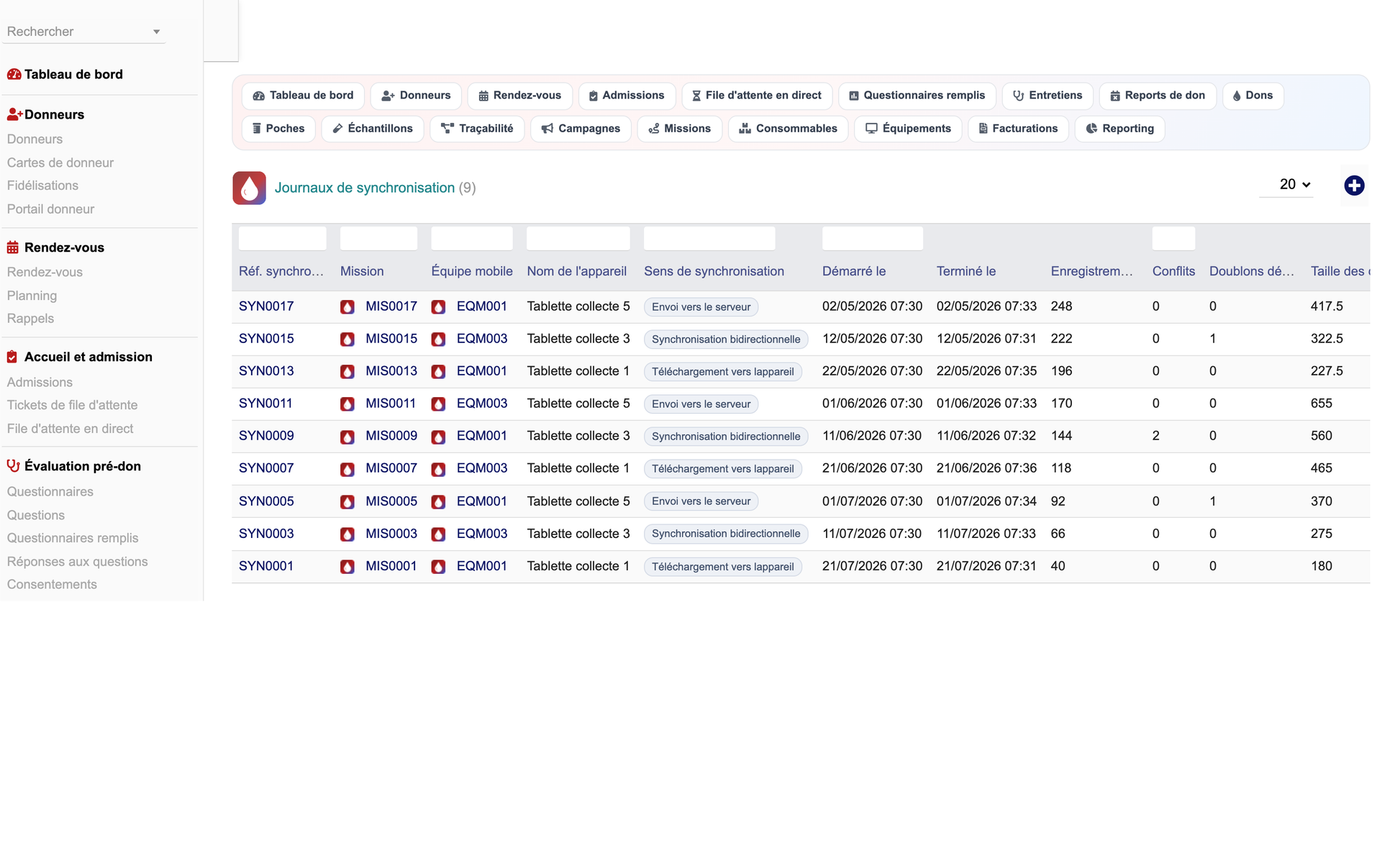Click the team icon beside EQM003 in SYN0003 row
The height and width of the screenshot is (866, 1400).
pos(438,534)
